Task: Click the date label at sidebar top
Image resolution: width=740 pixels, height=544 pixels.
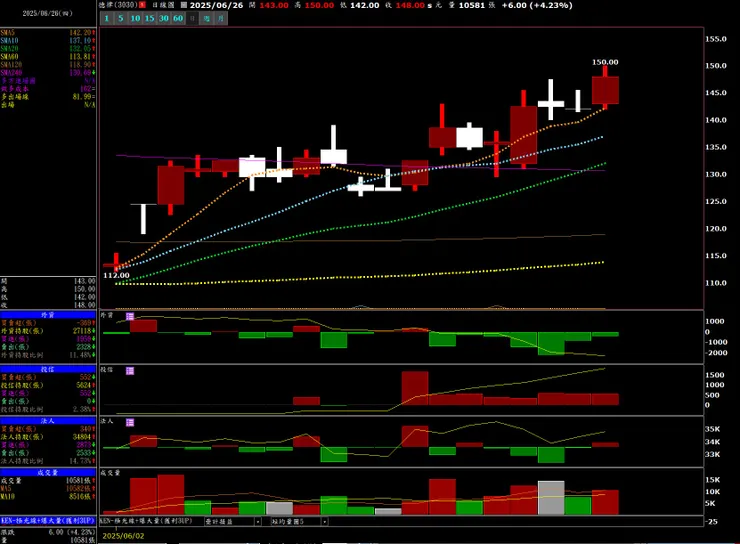Action: click(x=48, y=13)
